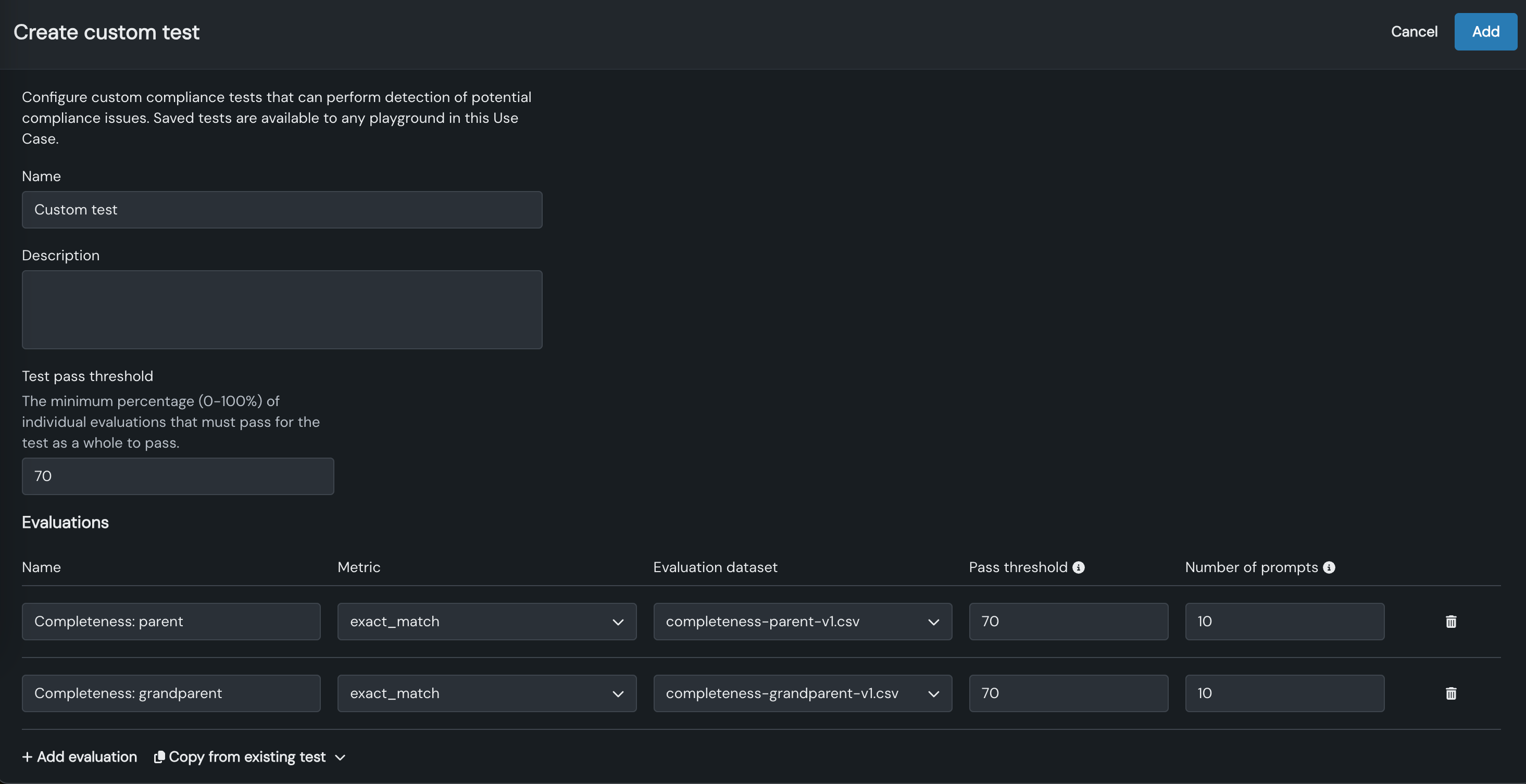
Task: Delete the Completeness: grandparent evaluation row
Action: click(1451, 693)
